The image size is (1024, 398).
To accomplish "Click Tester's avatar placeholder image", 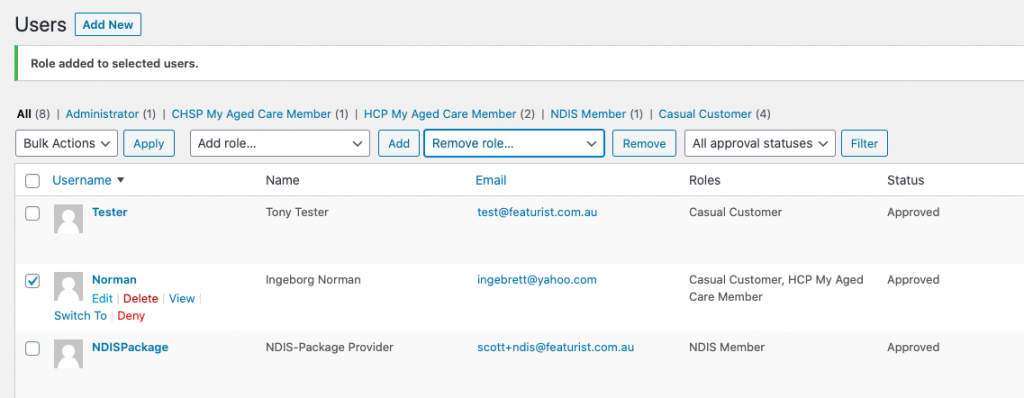I will [68, 219].
